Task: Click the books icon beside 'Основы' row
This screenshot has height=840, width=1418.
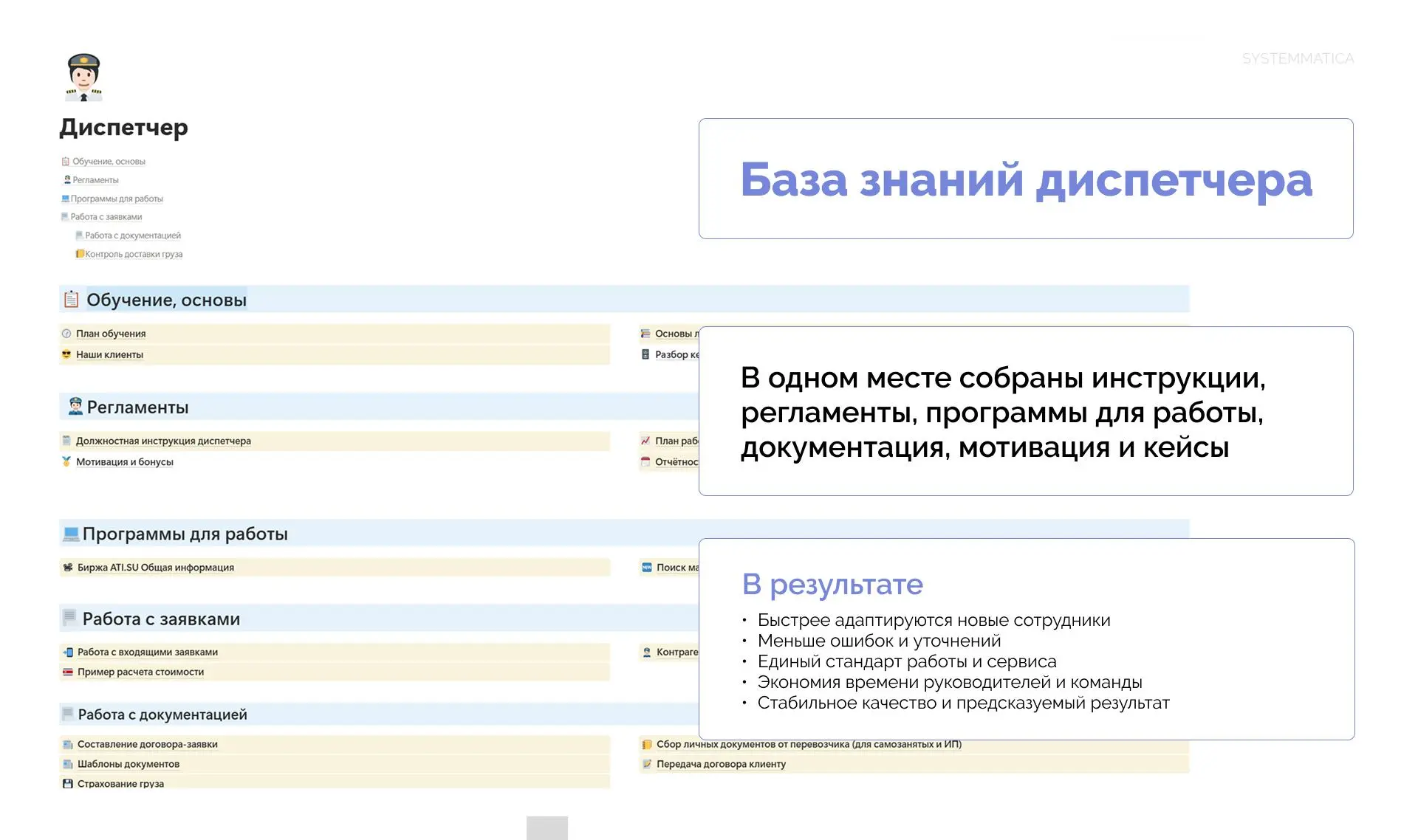Action: 645,334
